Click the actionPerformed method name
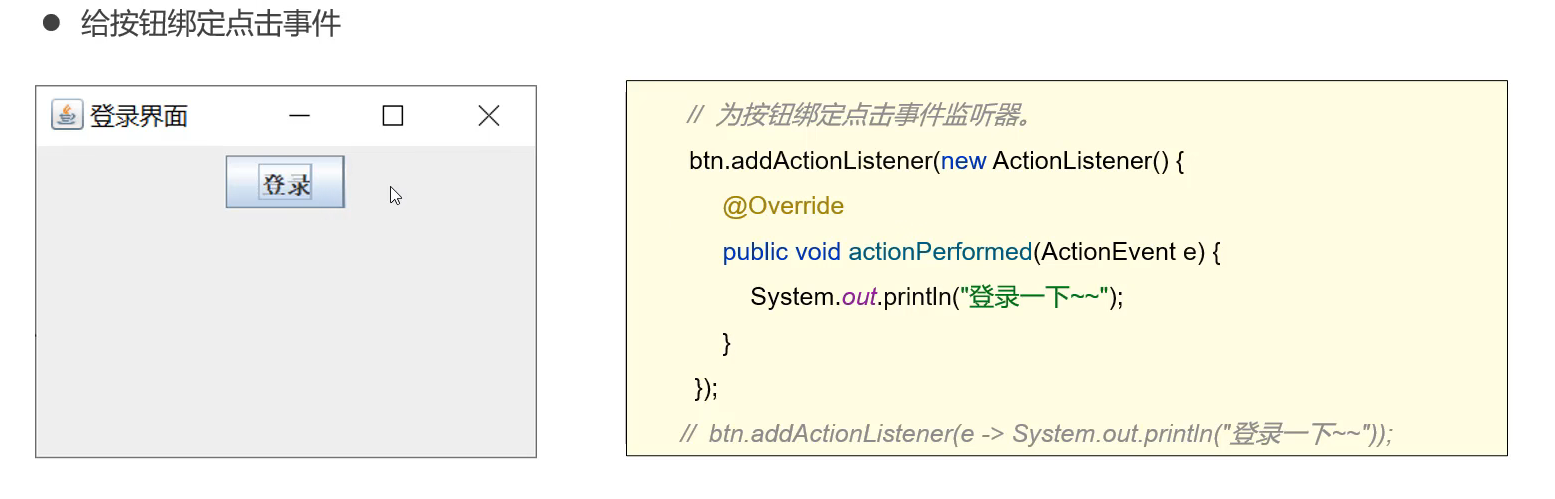Image resolution: width=1555 pixels, height=499 pixels. [x=940, y=252]
